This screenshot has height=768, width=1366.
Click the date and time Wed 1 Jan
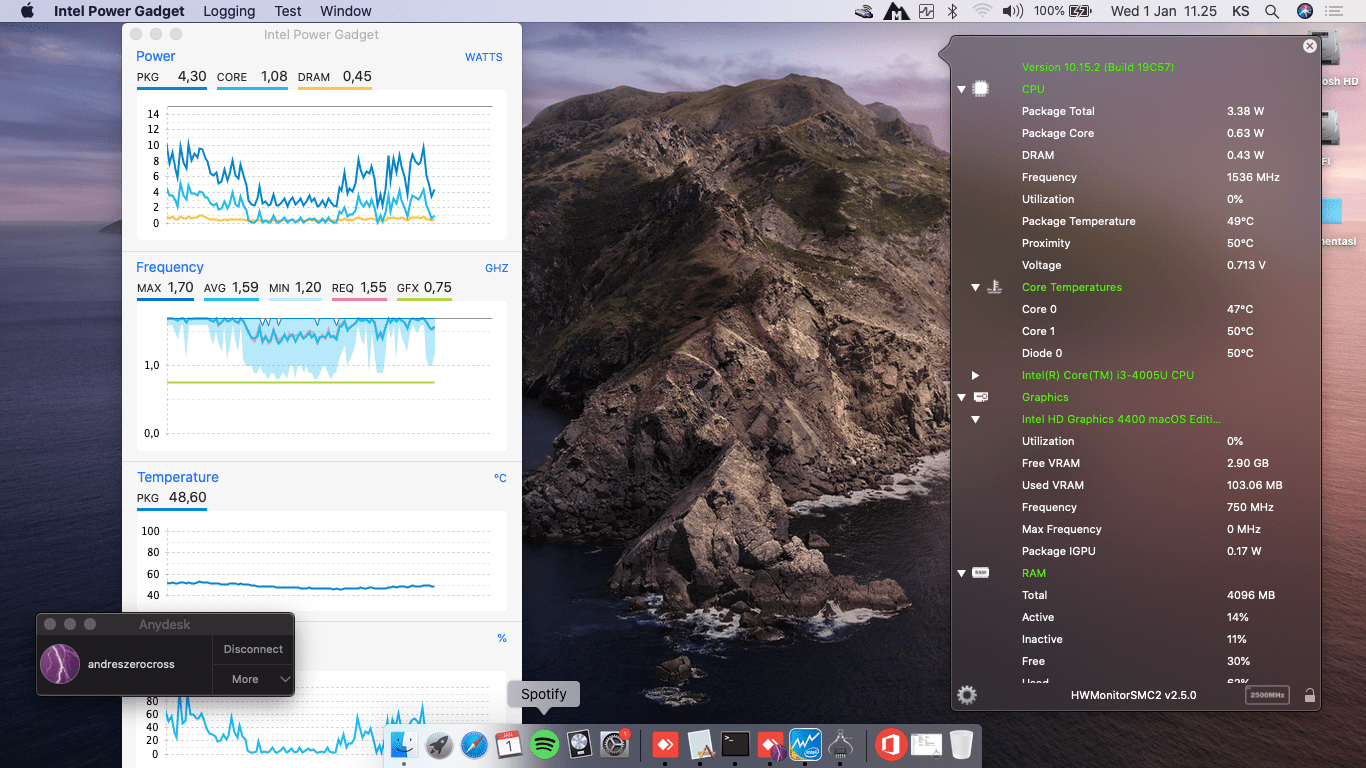point(1164,11)
